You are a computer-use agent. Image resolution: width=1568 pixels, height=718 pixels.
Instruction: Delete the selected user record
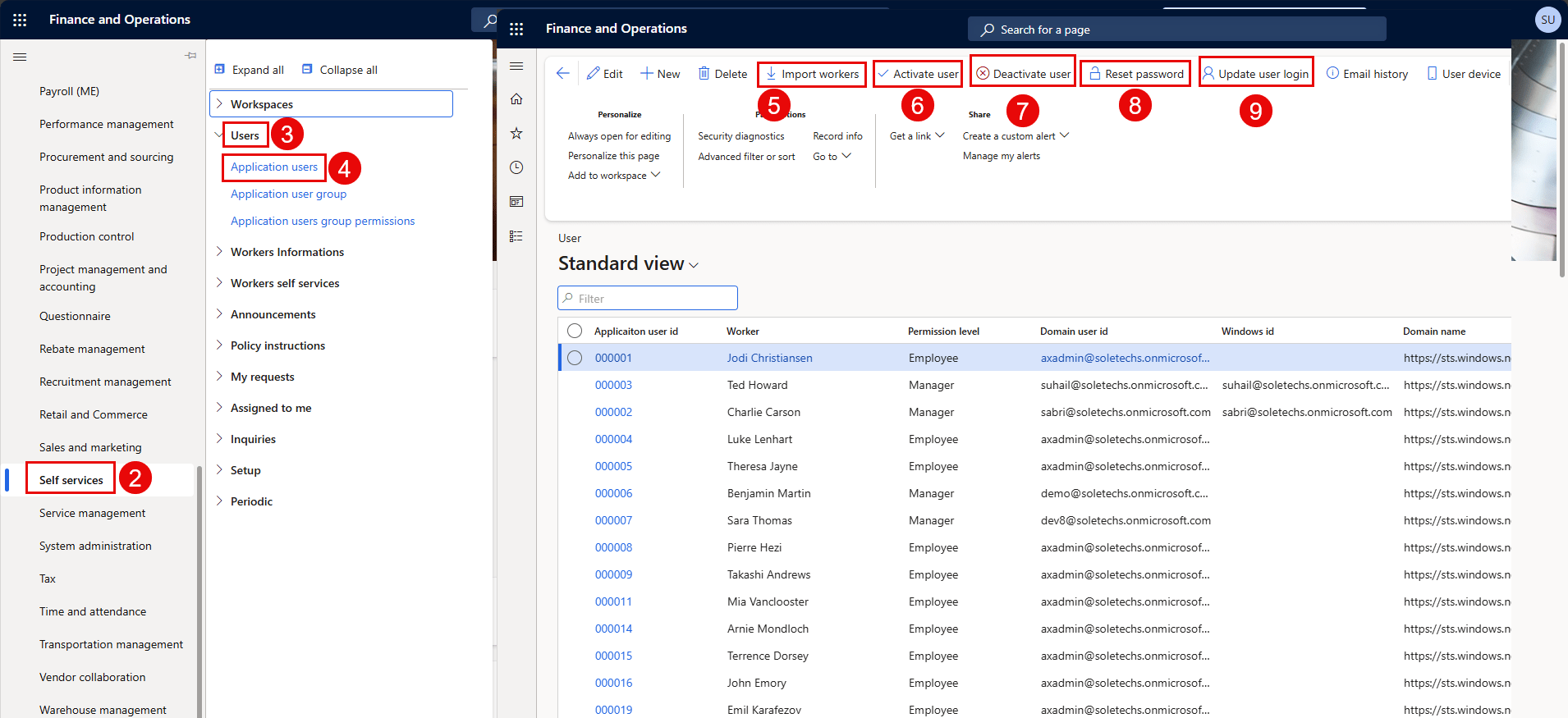(722, 74)
